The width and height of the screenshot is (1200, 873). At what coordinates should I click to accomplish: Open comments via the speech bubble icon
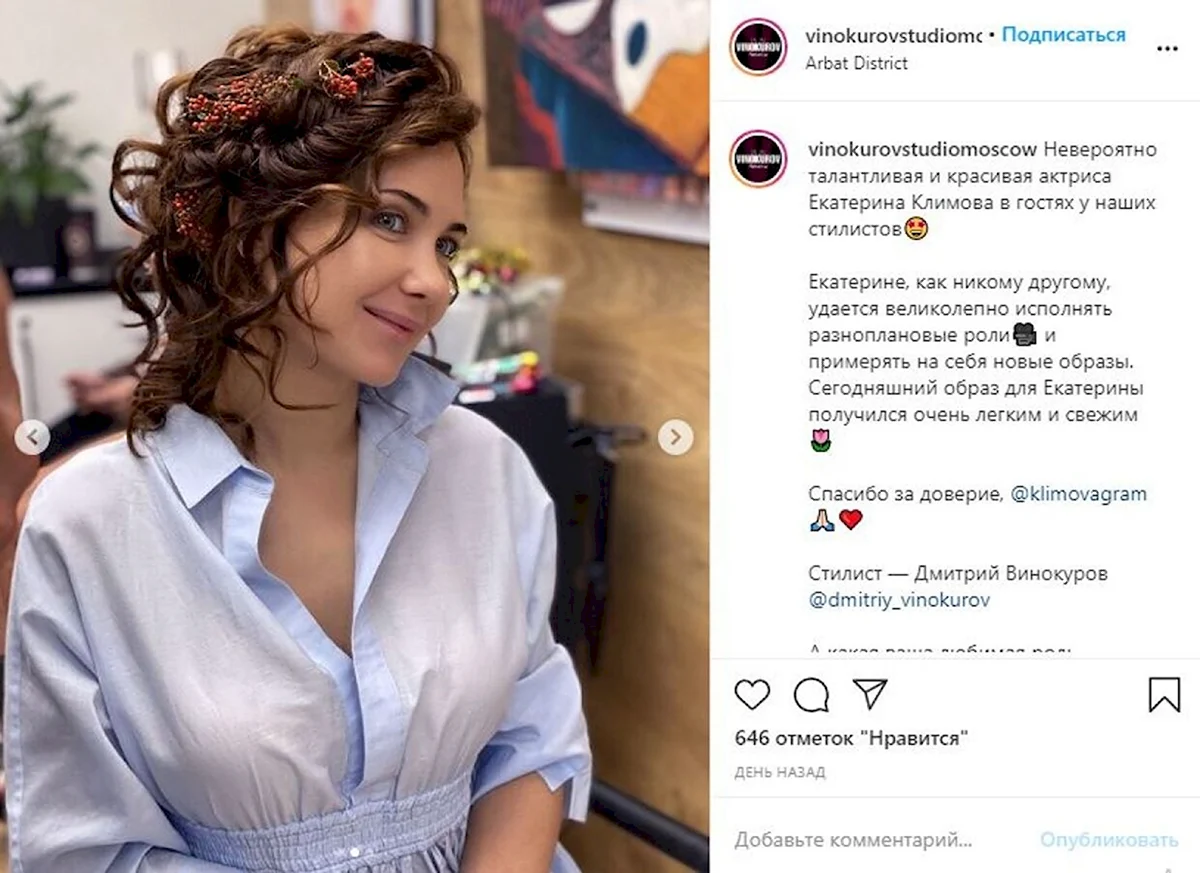[x=811, y=694]
